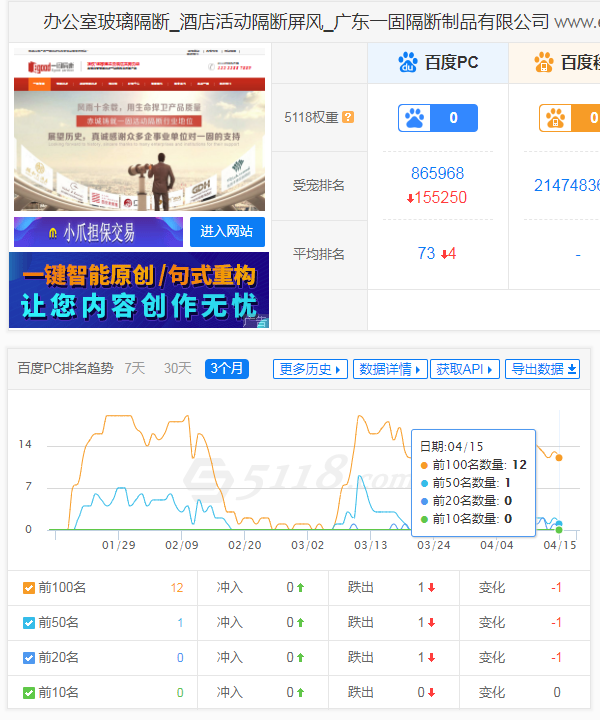Click the 百度PC排名趋势 panel title
Viewport: 600px width, 720px height.
(66, 368)
